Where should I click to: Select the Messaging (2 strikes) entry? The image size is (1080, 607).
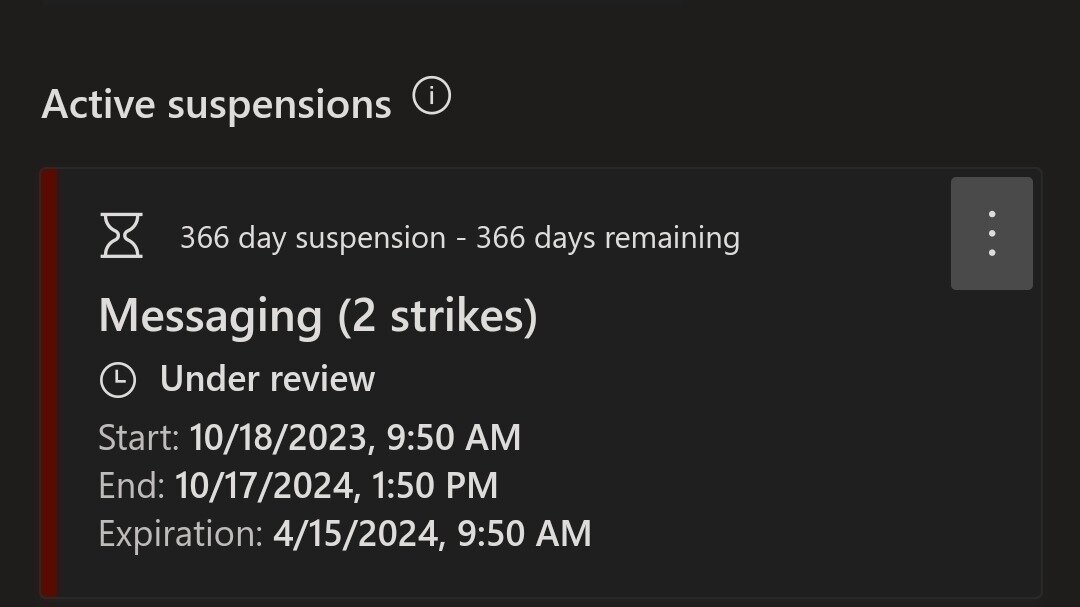318,316
